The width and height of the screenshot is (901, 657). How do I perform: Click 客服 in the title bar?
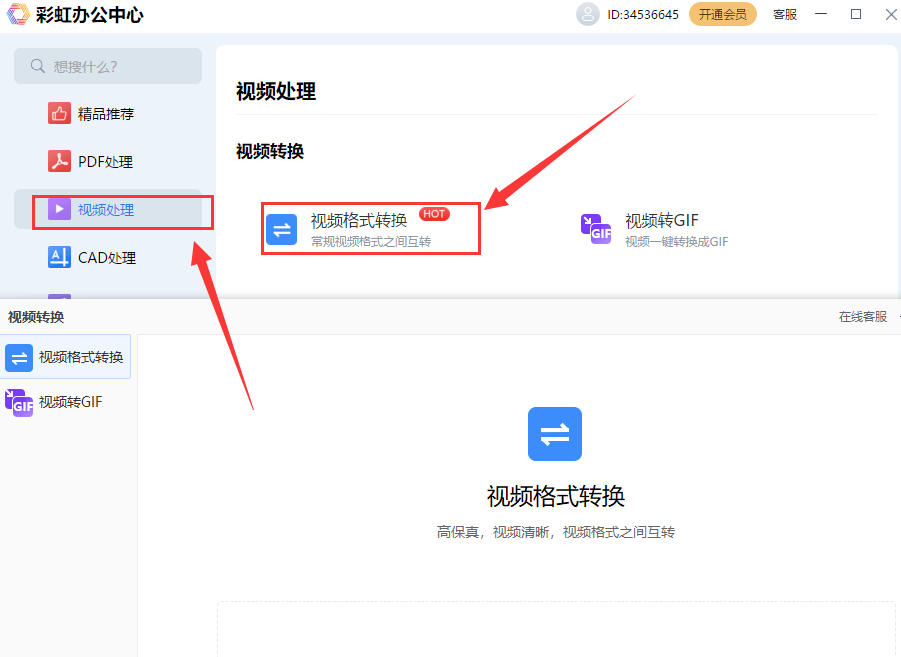click(784, 14)
